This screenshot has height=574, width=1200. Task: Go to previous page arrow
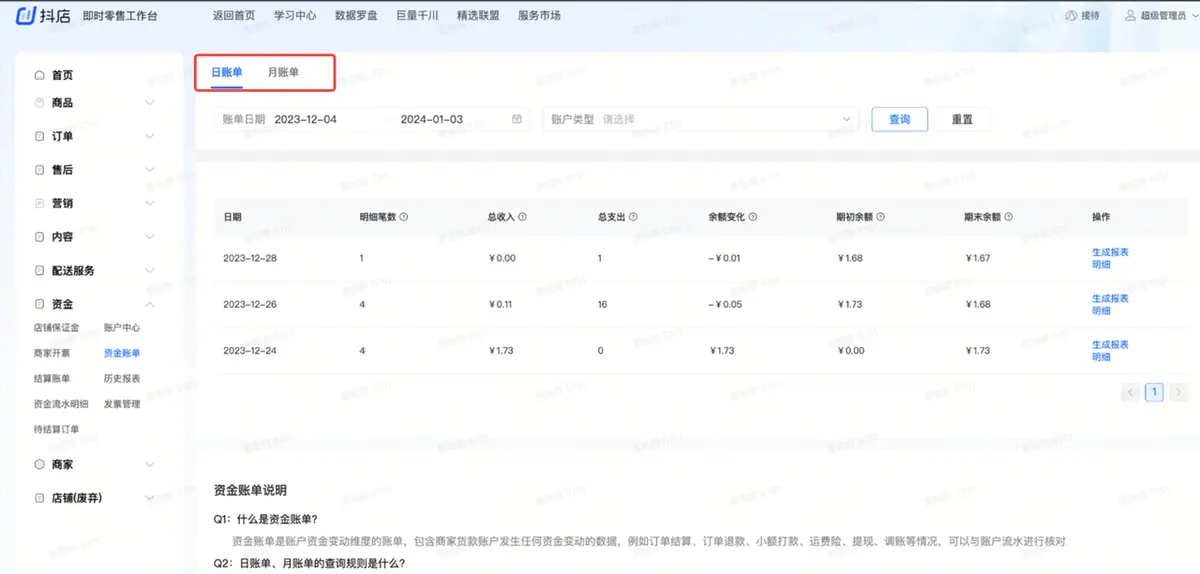point(1131,392)
